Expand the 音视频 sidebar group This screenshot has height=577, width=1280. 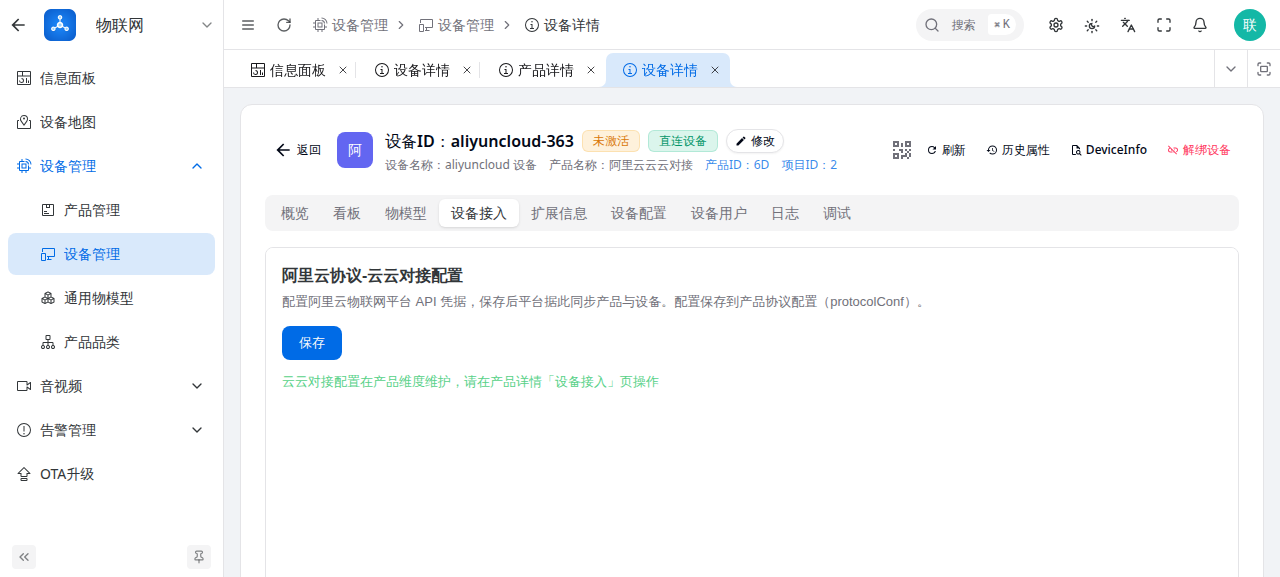coord(111,386)
